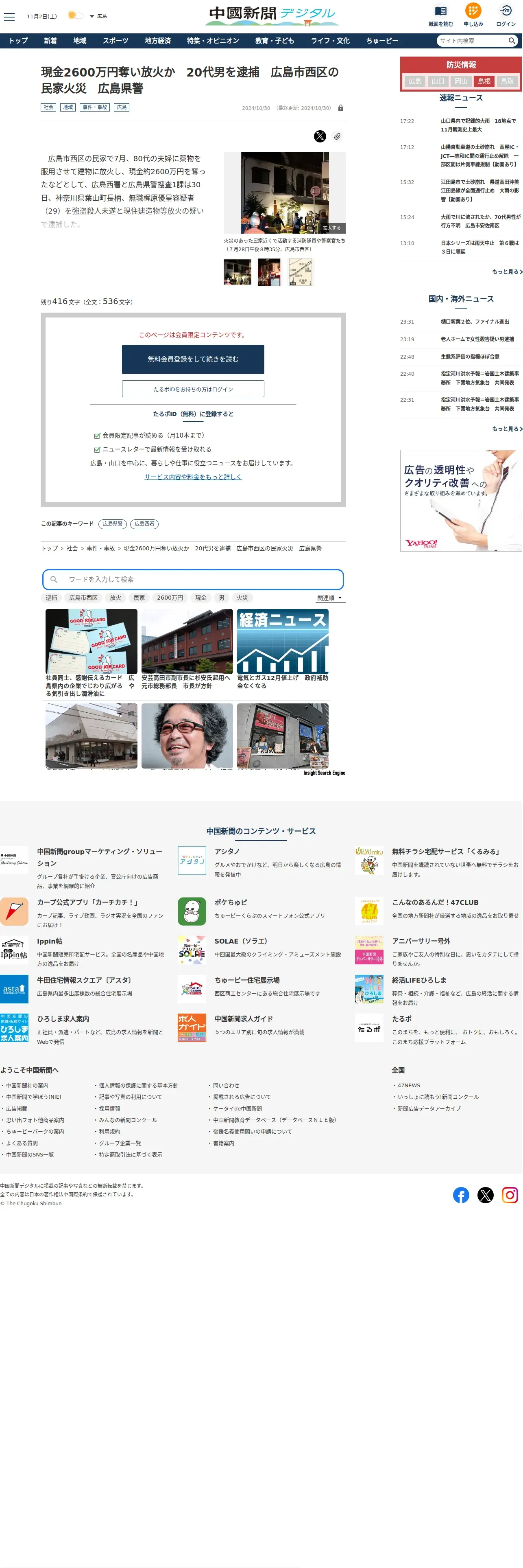Click たるポIDをお持ちの方はログイン button
The image size is (523, 1568).
tap(193, 389)
